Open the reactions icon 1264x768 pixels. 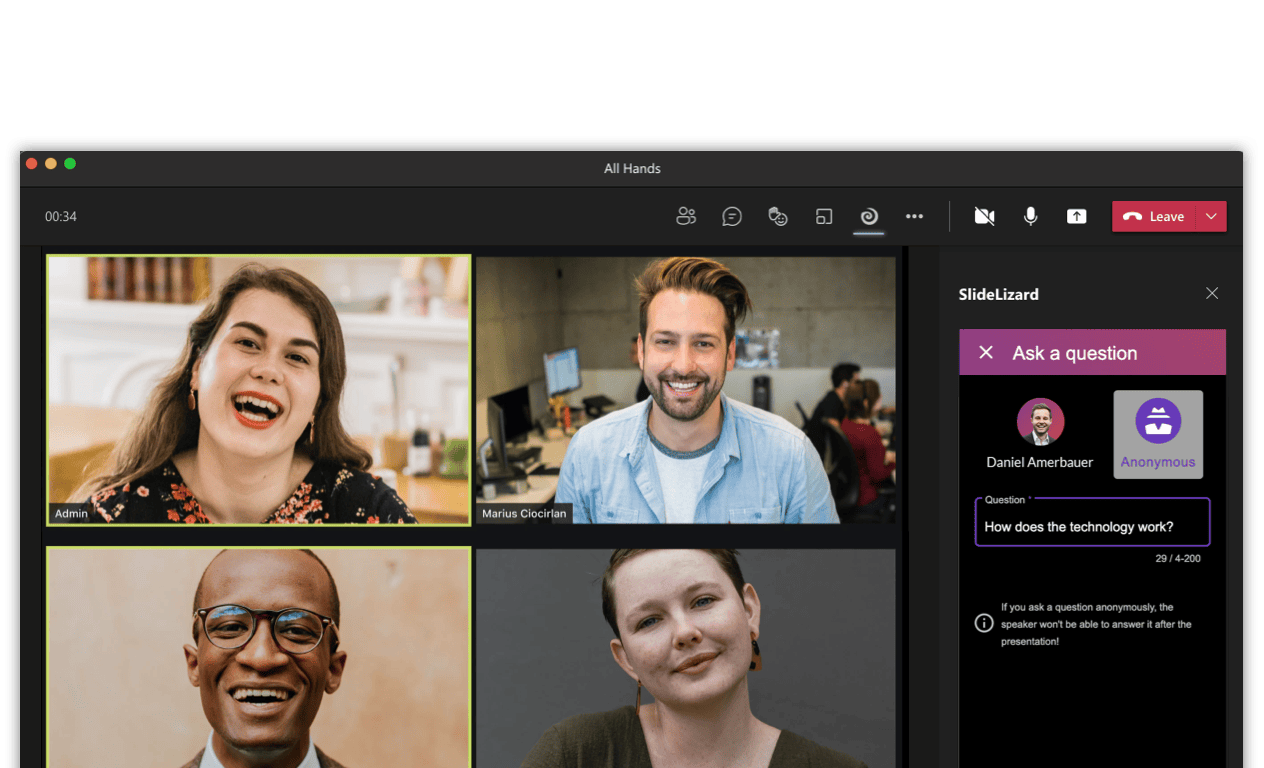coord(778,216)
